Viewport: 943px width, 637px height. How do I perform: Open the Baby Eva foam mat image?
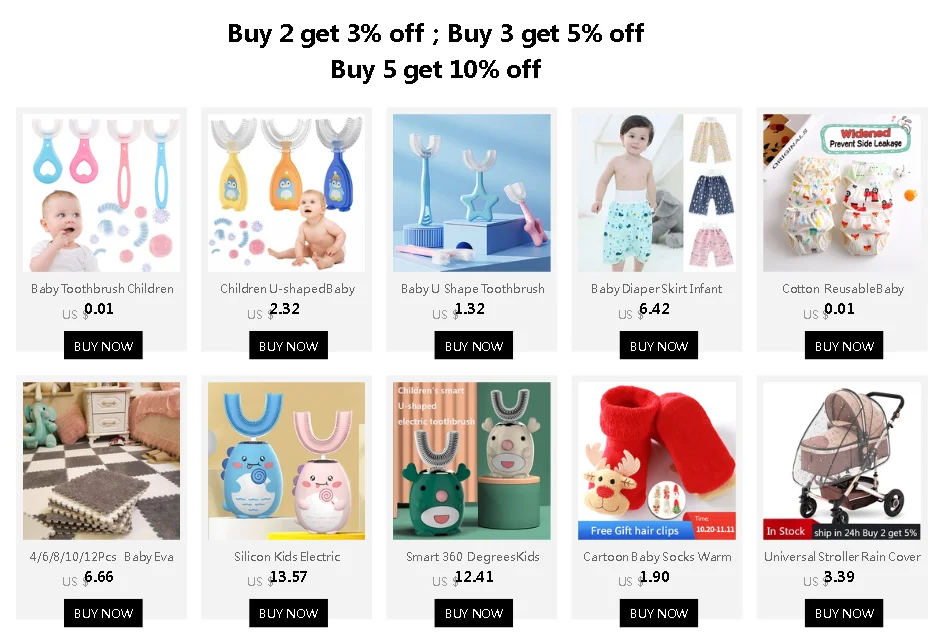(102, 461)
